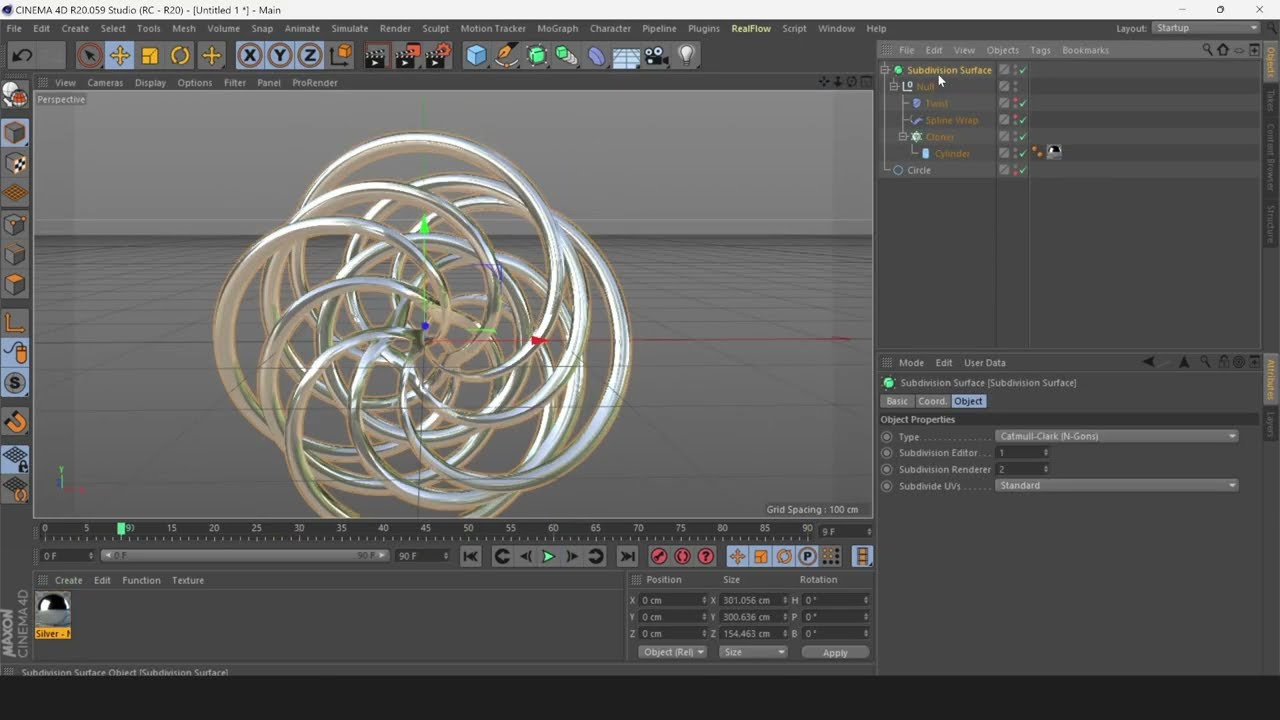1280x720 pixels.
Task: Open the spline pen tool palette
Action: (507, 56)
